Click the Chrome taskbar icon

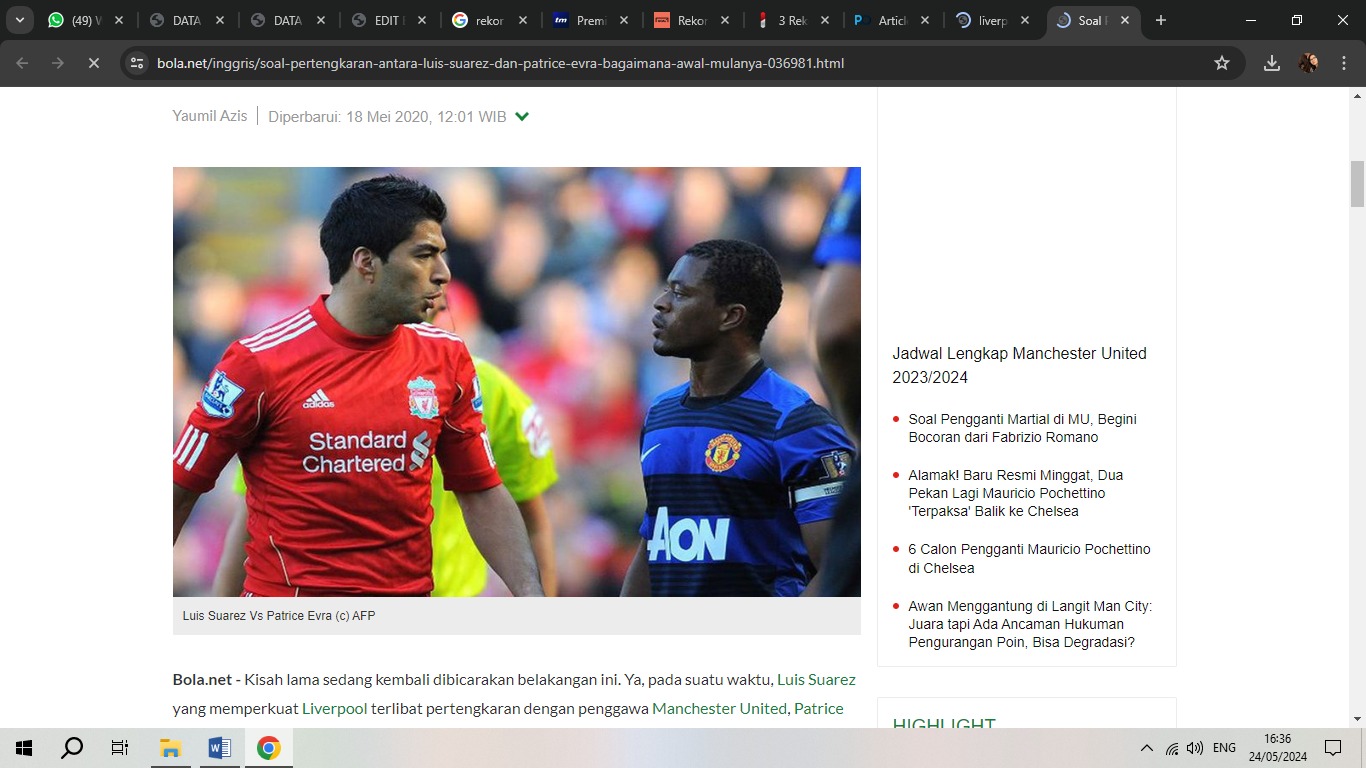[x=268, y=748]
